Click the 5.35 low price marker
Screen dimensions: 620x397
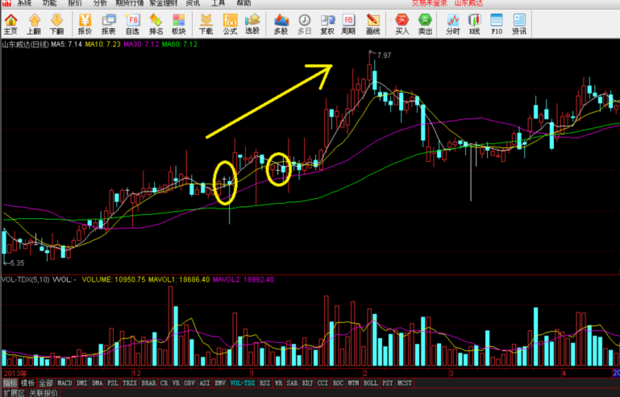pyautogui.click(x=17, y=263)
